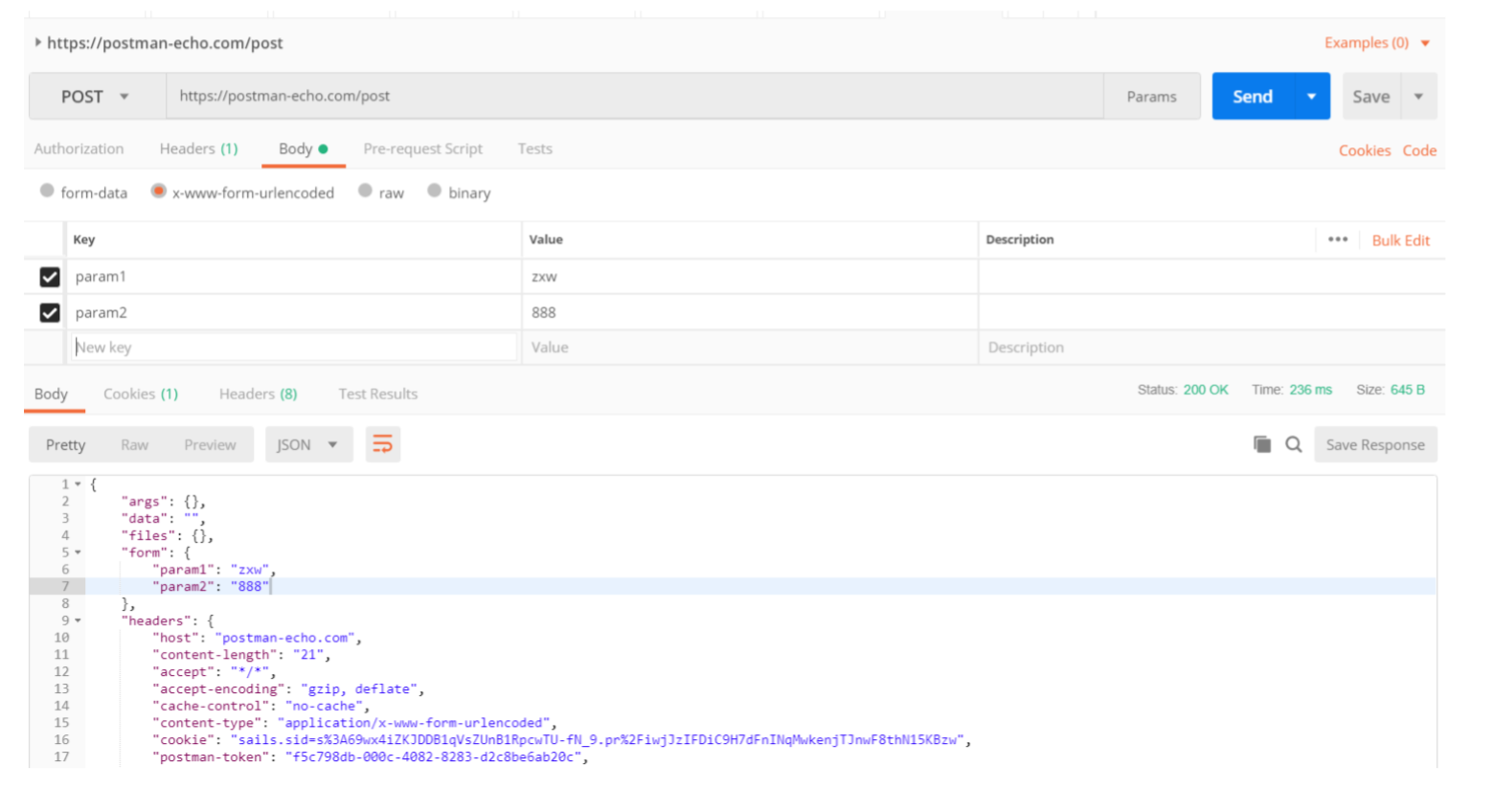The width and height of the screenshot is (1492, 812).
Task: Uncheck the param1 row checkbox
Action: coord(50,277)
